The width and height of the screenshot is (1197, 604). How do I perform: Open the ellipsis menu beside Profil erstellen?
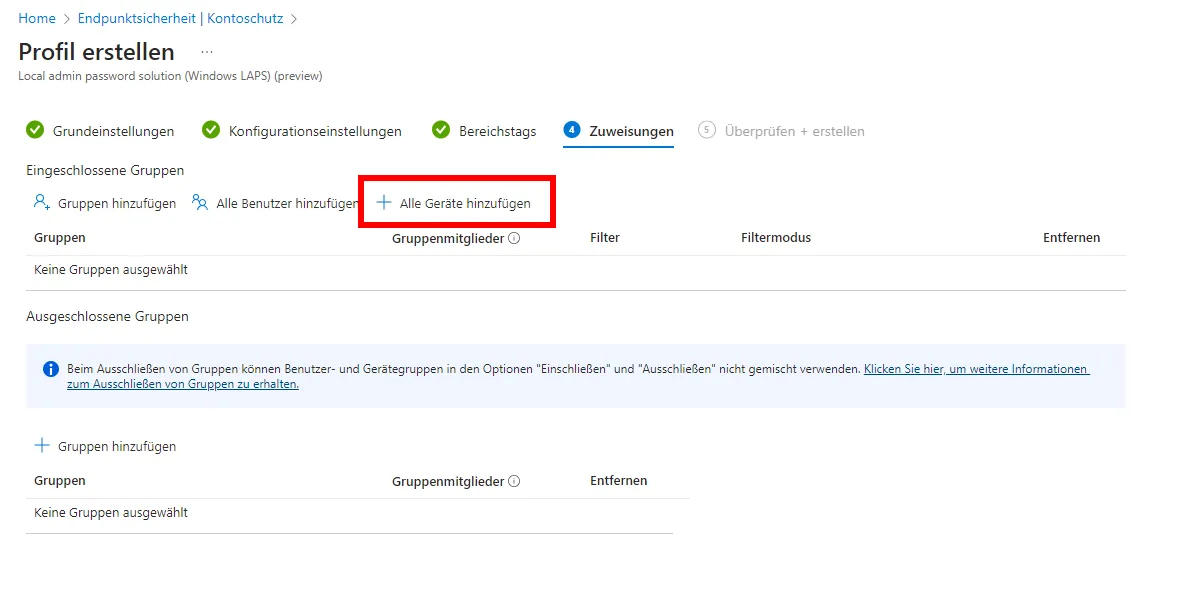[207, 51]
